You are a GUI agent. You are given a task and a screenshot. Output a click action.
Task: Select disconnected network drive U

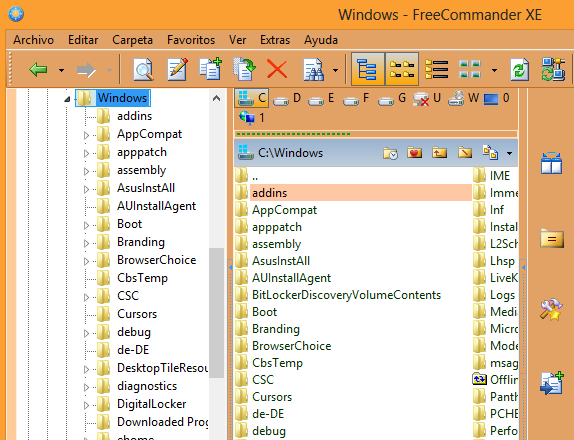point(427,98)
